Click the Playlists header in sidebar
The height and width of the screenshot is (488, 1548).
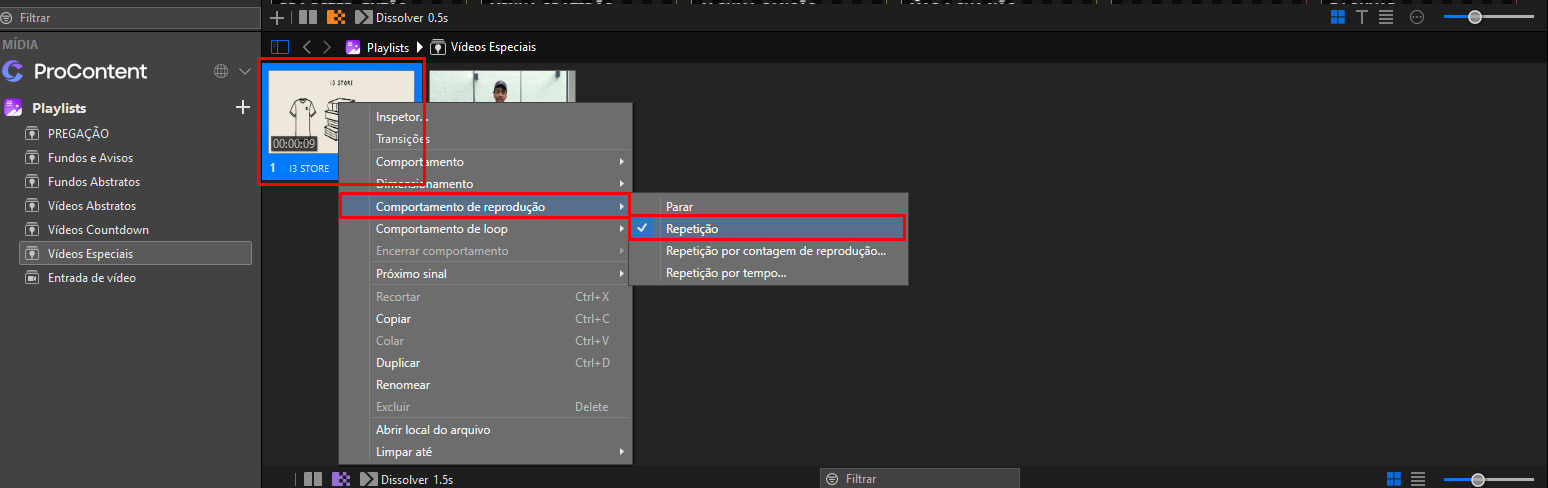tap(59, 108)
